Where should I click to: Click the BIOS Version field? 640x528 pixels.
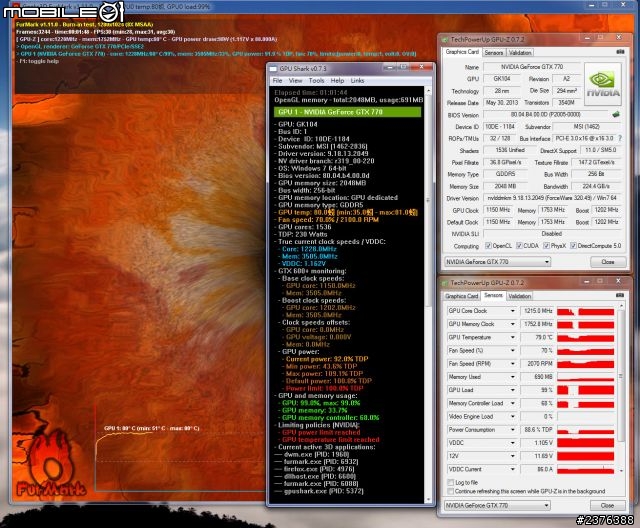[x=546, y=115]
